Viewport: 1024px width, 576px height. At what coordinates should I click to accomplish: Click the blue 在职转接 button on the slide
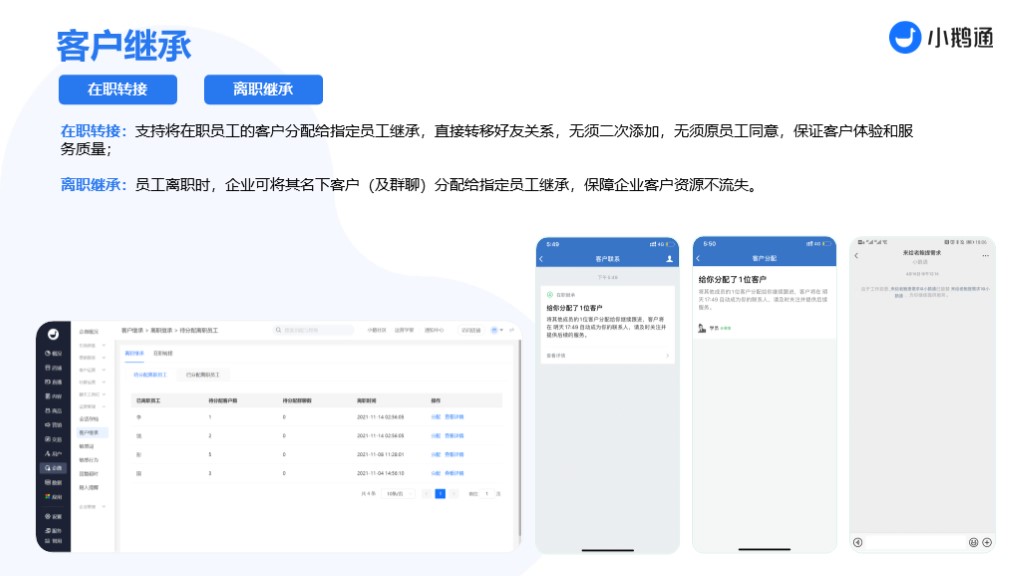coord(118,89)
